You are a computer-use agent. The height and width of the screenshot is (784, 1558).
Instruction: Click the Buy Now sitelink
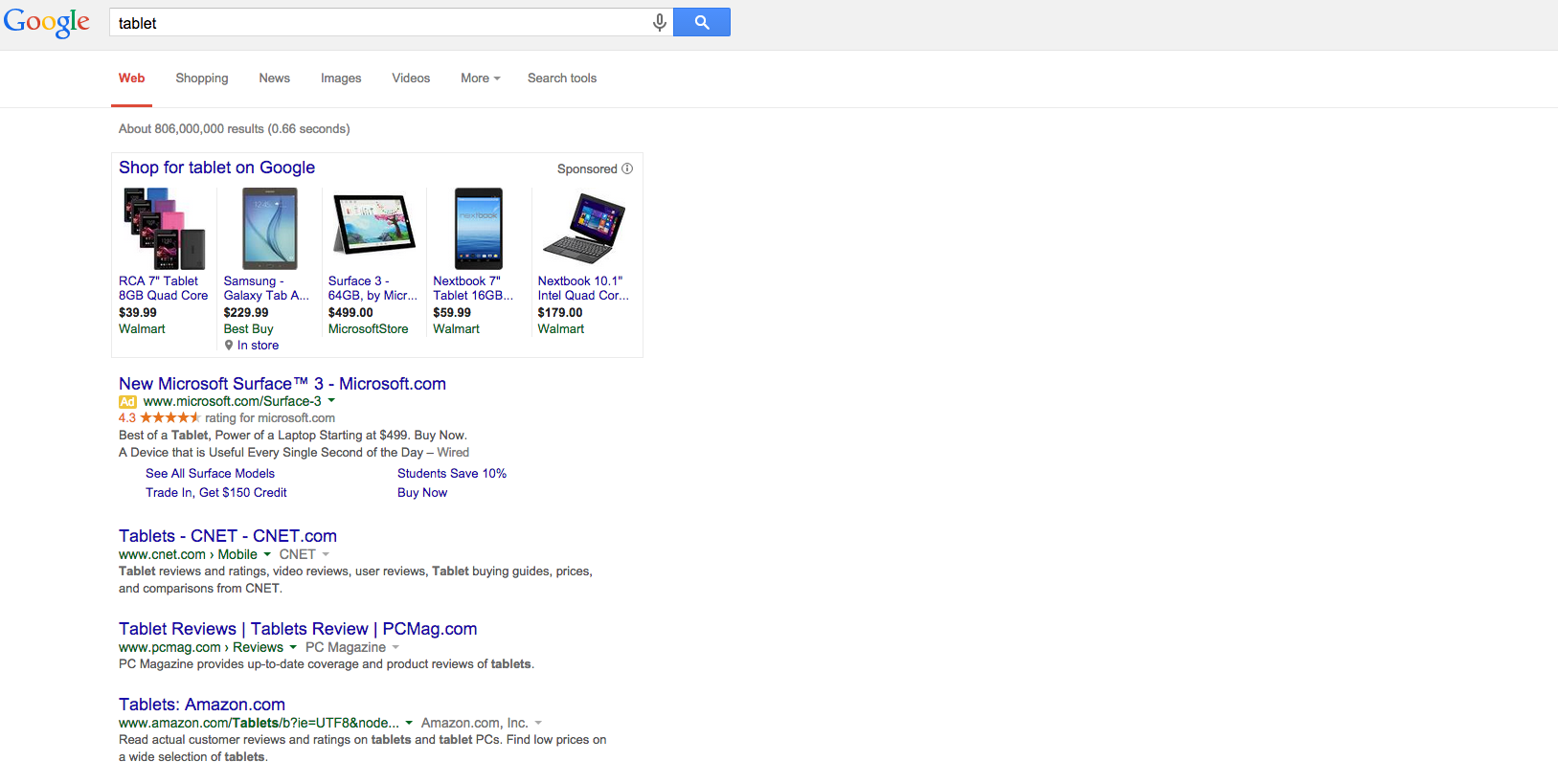coord(422,493)
